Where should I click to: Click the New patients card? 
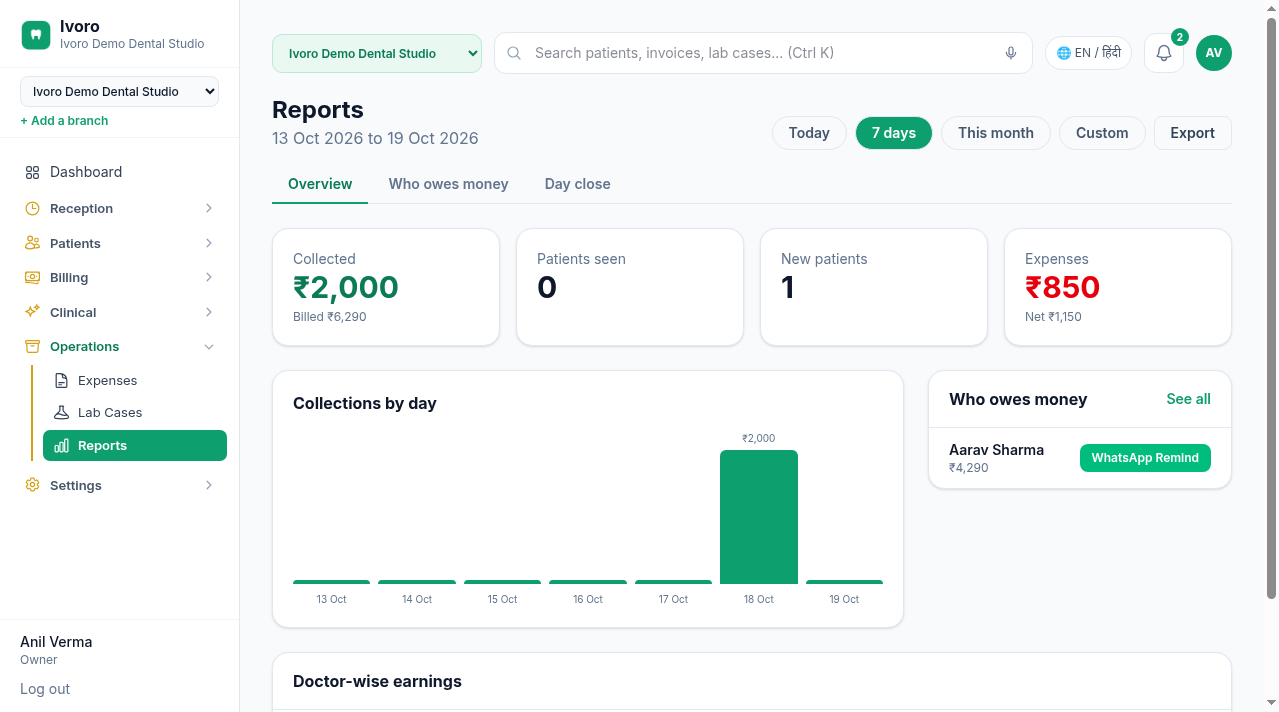[x=874, y=288]
